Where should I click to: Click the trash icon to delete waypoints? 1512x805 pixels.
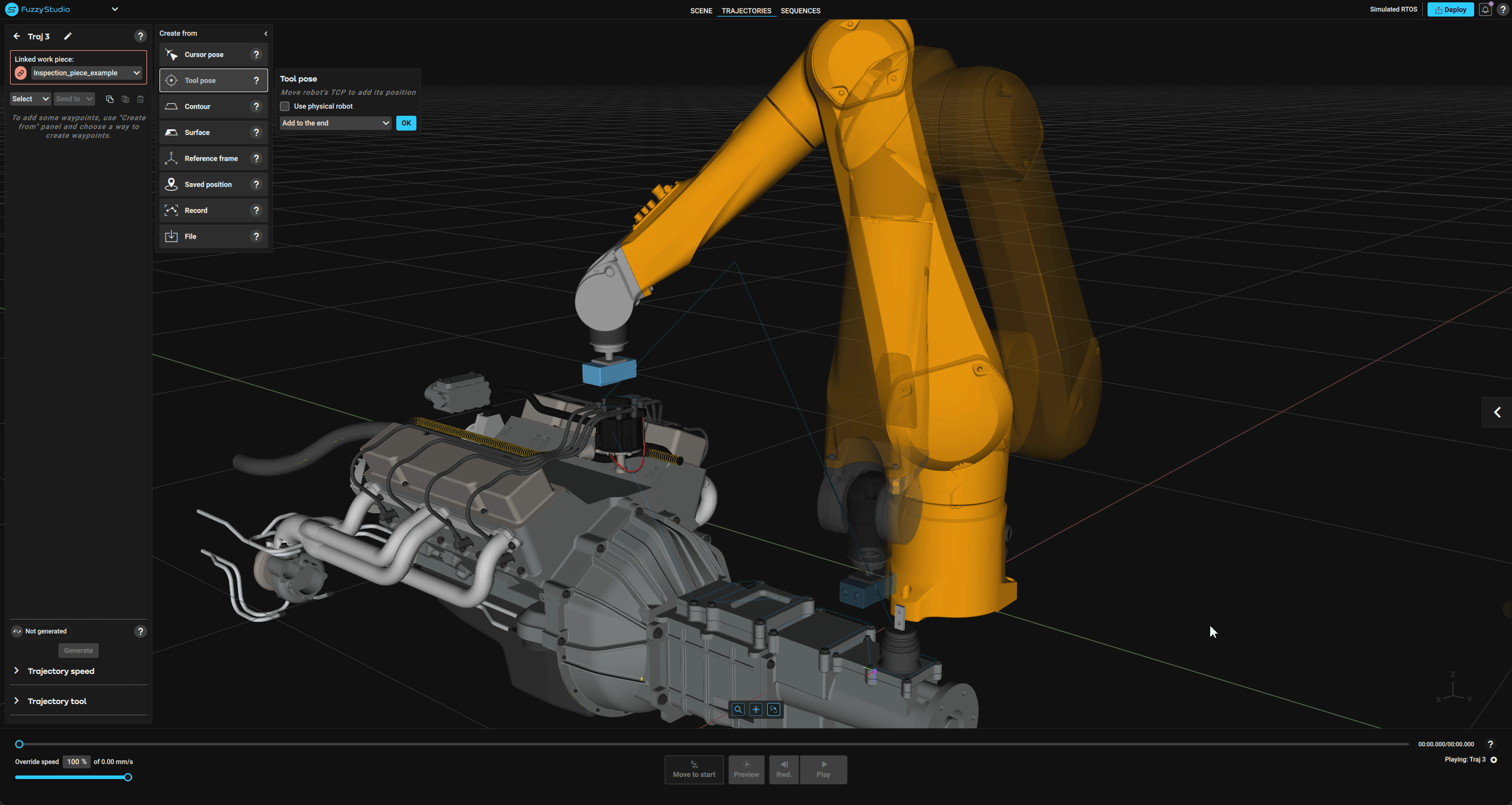click(x=141, y=99)
